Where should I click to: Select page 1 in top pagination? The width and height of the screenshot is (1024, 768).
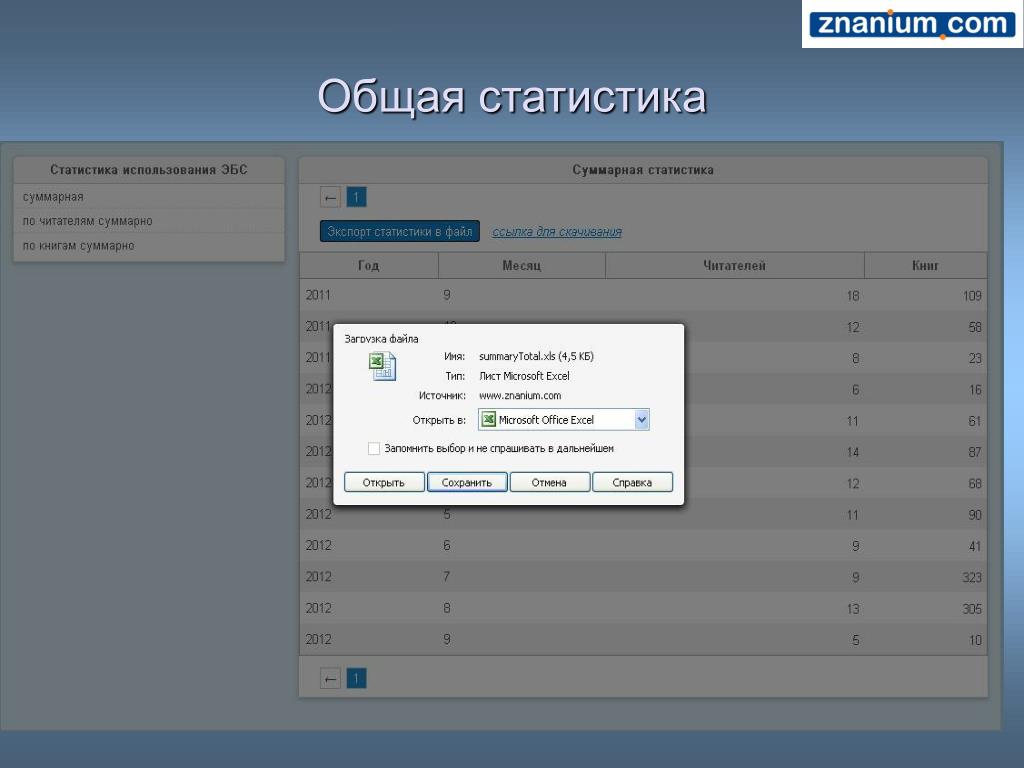point(357,197)
